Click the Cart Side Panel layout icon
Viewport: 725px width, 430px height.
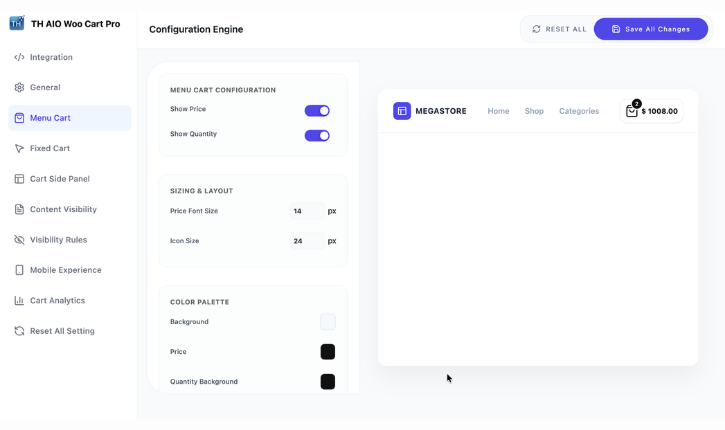point(19,179)
